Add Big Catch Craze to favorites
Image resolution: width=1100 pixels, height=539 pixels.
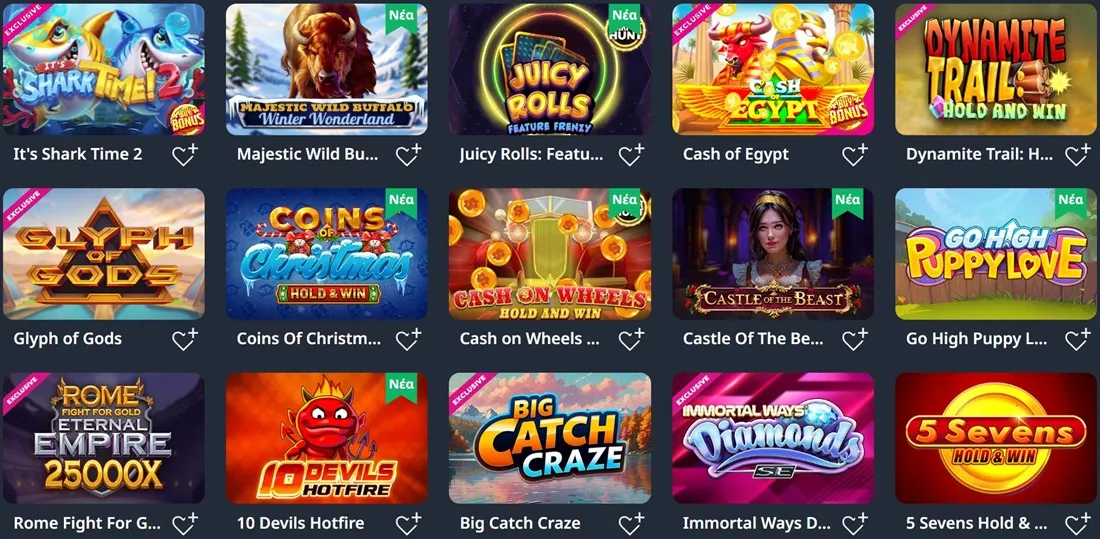[631, 524]
